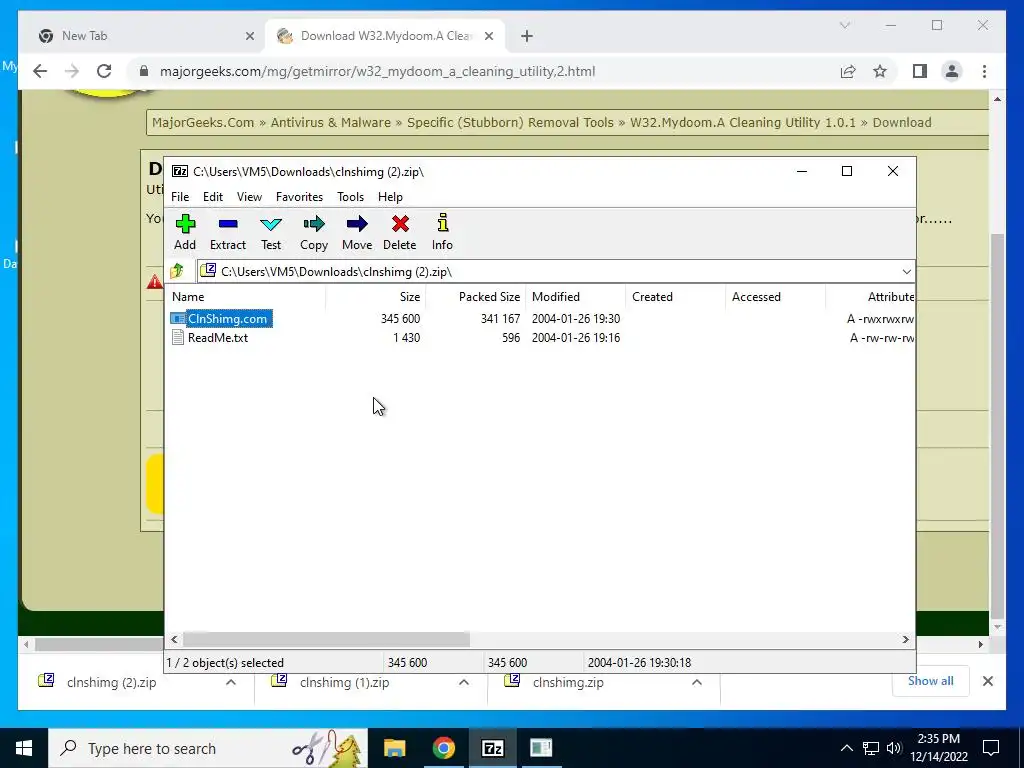Open Chrome from the taskbar
1024x768 pixels.
443,748
